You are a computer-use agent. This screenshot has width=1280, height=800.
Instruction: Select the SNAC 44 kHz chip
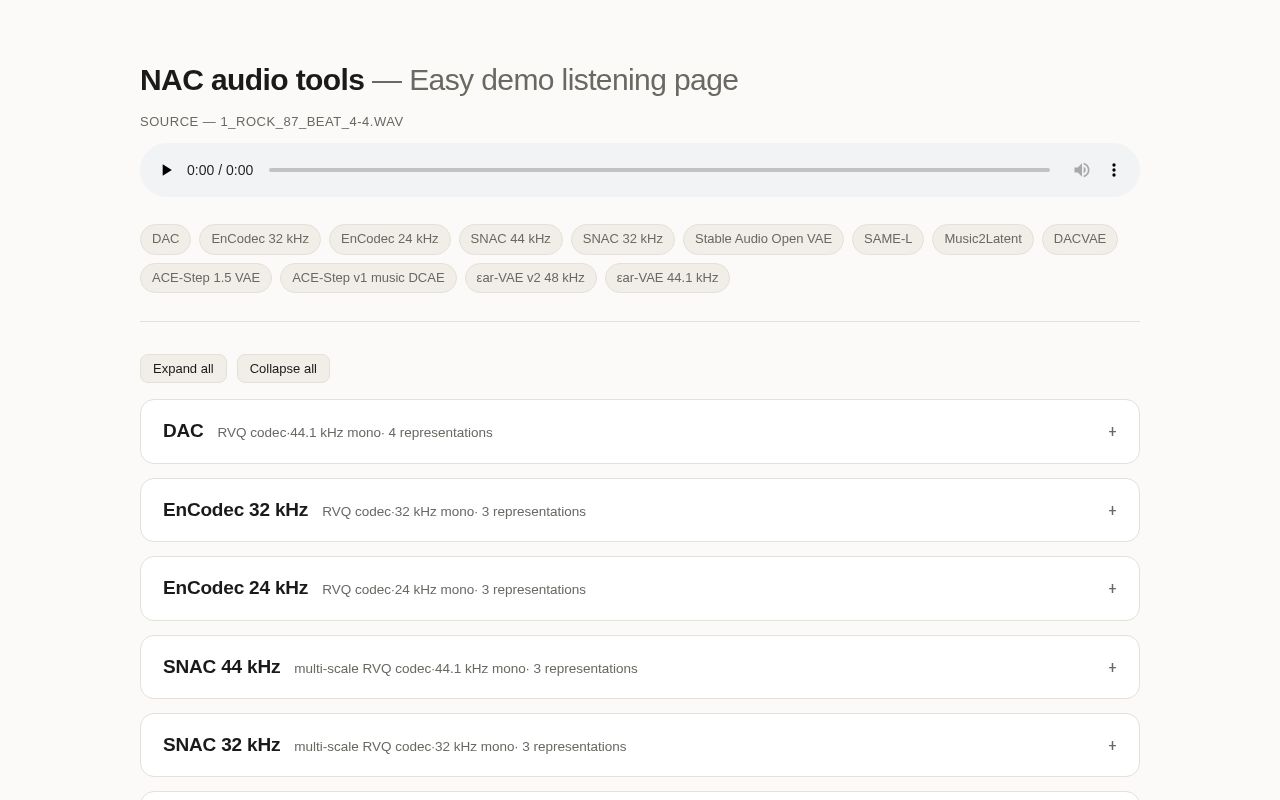click(x=511, y=239)
